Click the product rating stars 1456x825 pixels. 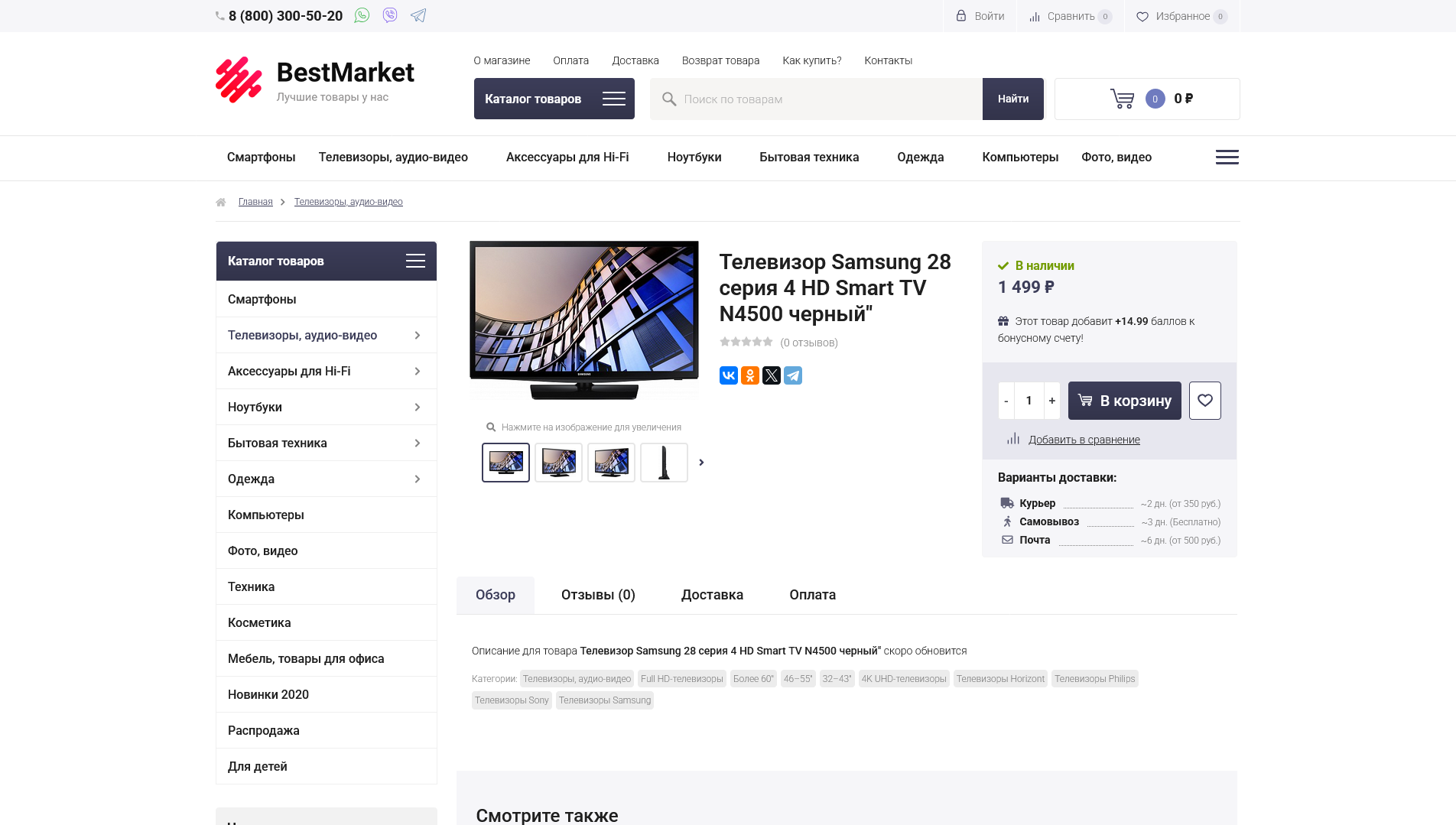746,342
